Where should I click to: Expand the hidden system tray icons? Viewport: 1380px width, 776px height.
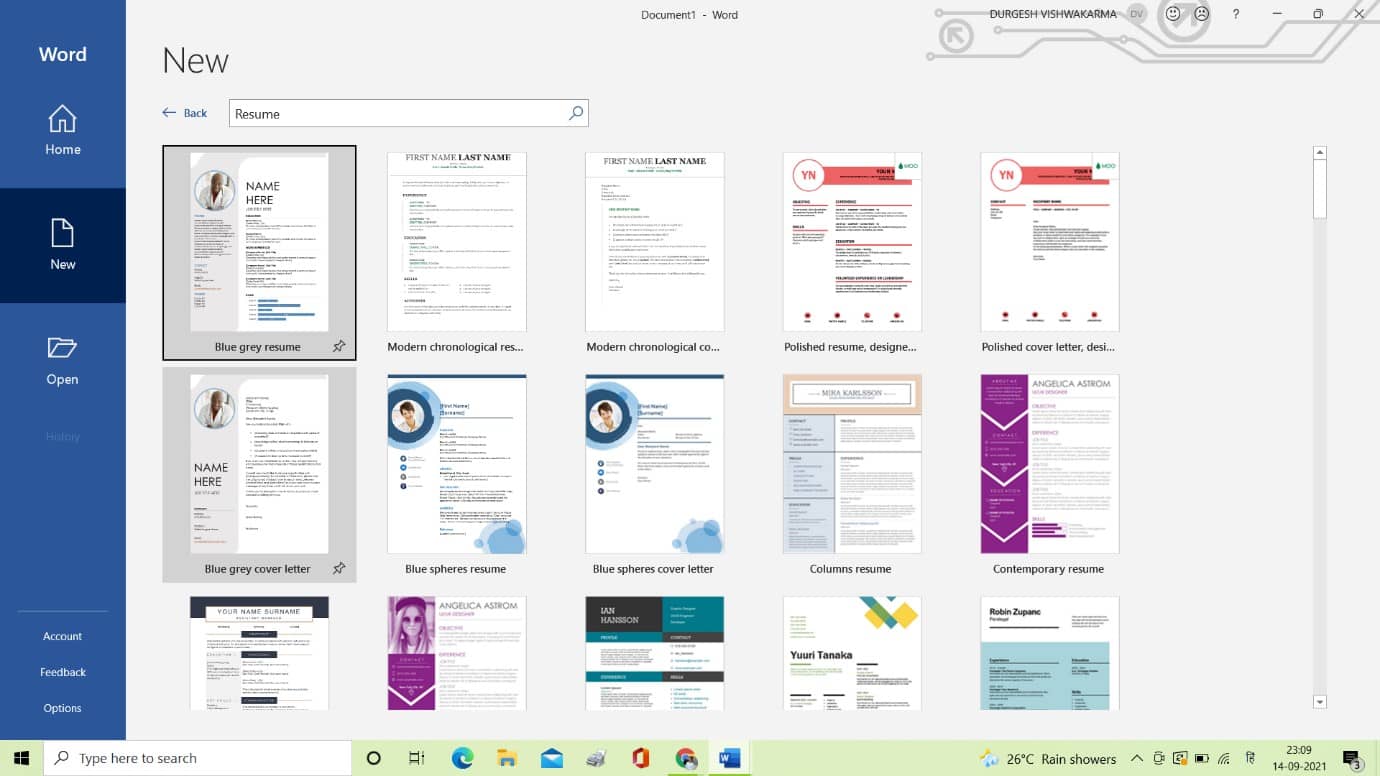point(1137,758)
